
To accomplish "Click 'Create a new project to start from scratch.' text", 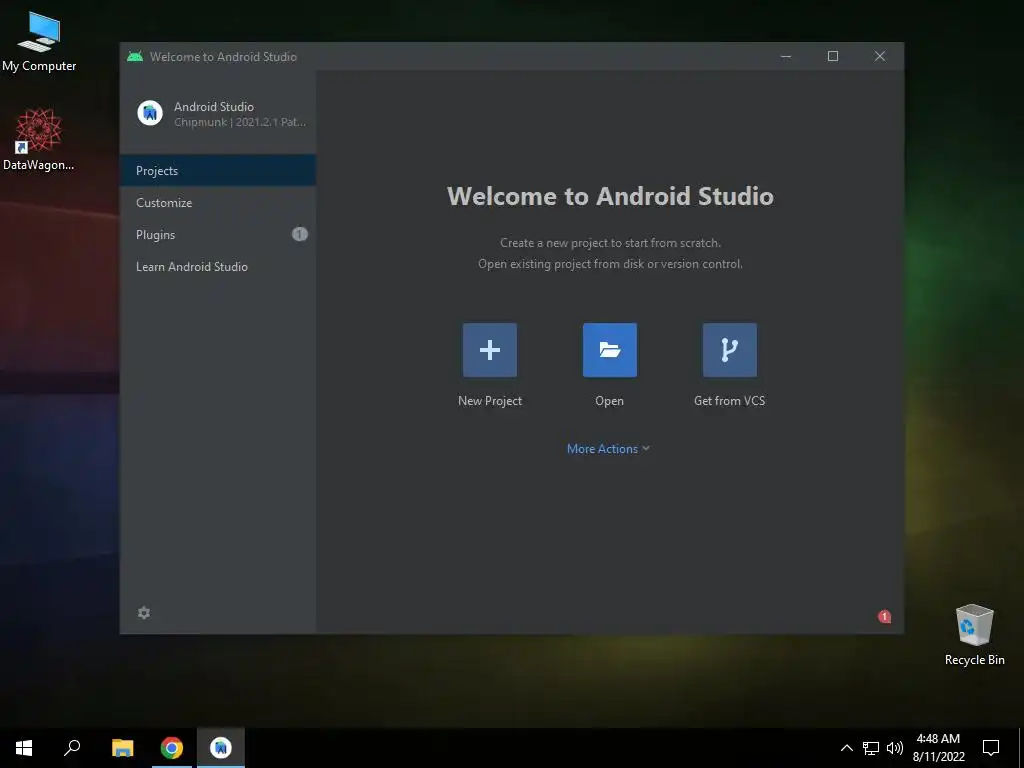I will (610, 243).
